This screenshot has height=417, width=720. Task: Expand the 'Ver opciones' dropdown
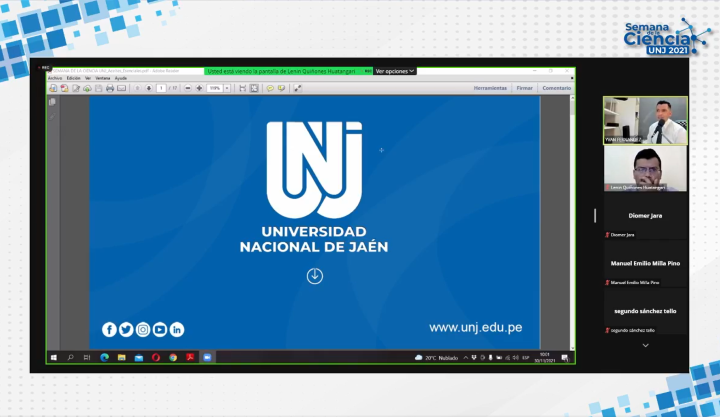[395, 71]
